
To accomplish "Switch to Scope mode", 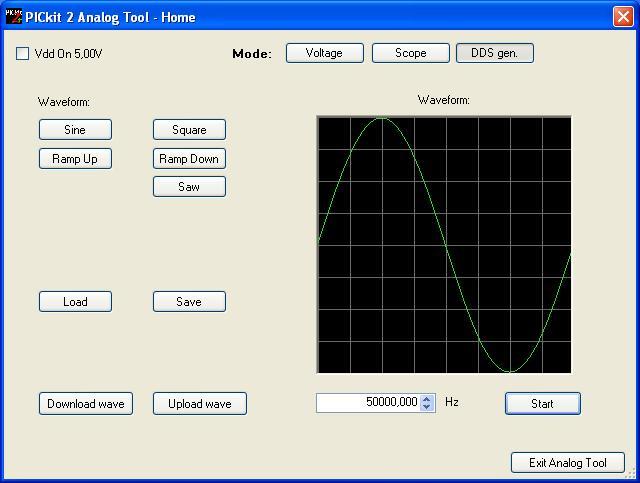I will tap(411, 53).
